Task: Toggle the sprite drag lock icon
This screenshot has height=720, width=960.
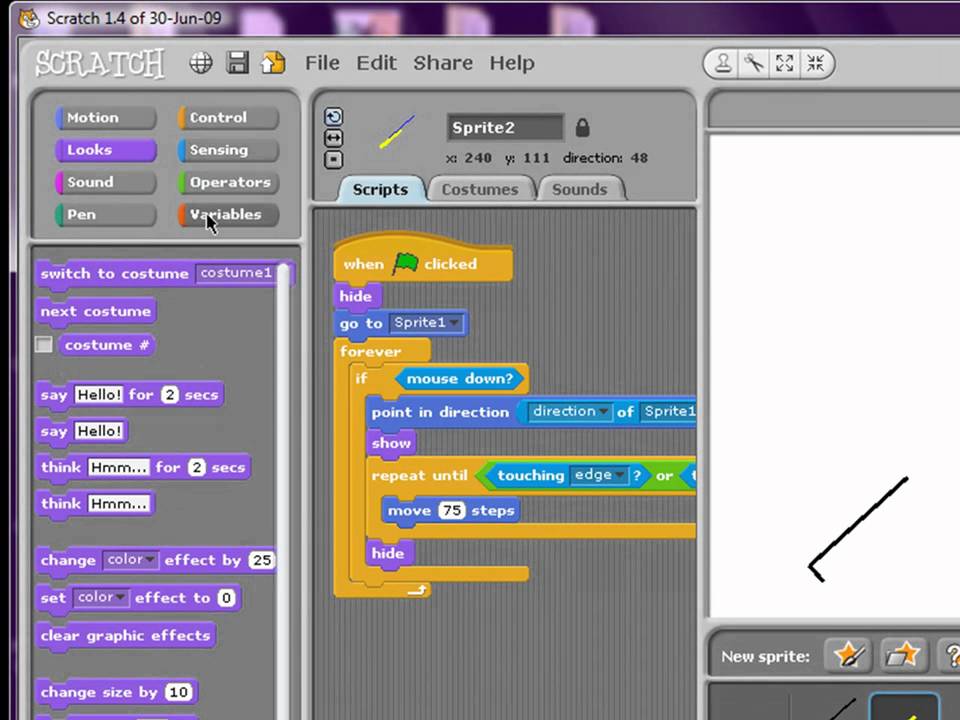Action: point(582,127)
